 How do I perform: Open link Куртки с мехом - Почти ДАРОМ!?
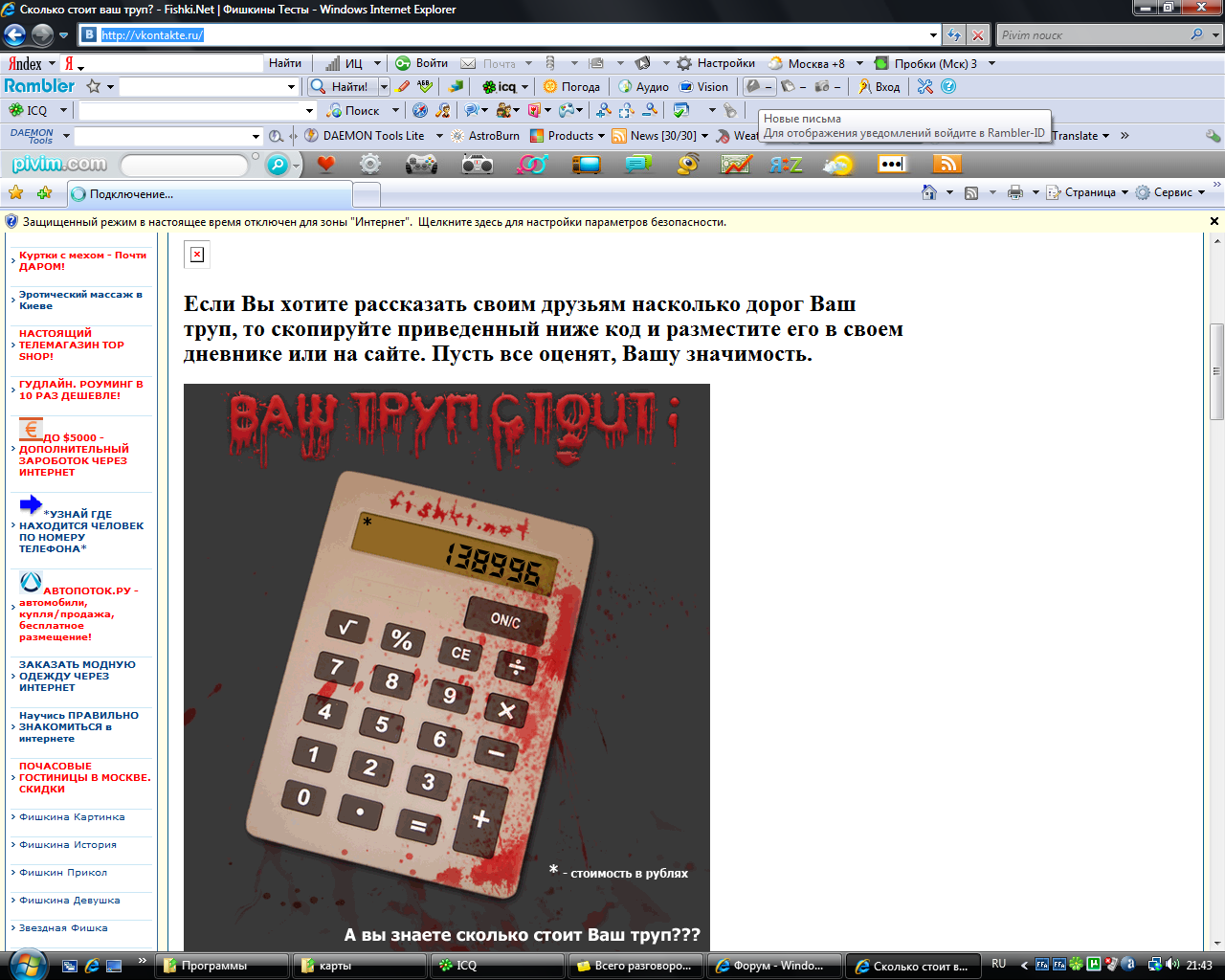click(83, 260)
